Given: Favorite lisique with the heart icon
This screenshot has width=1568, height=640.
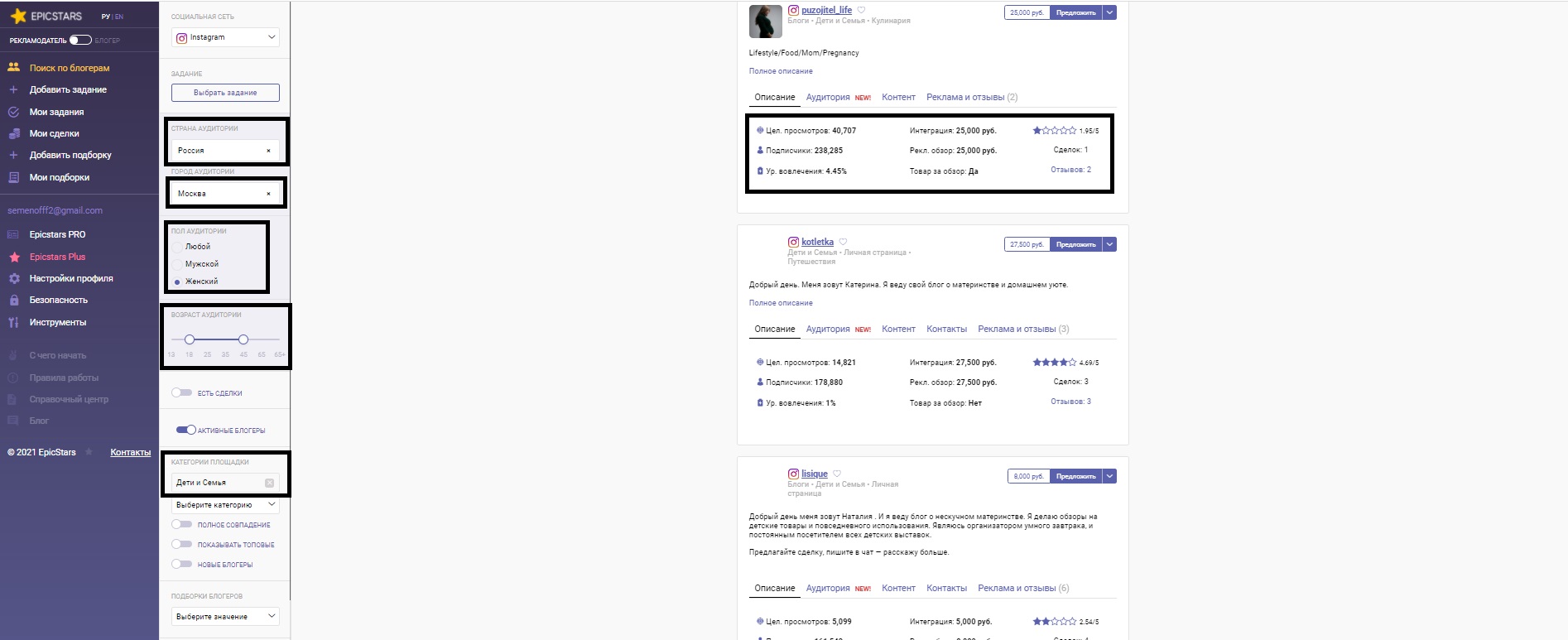Looking at the screenshot, I should 837,474.
